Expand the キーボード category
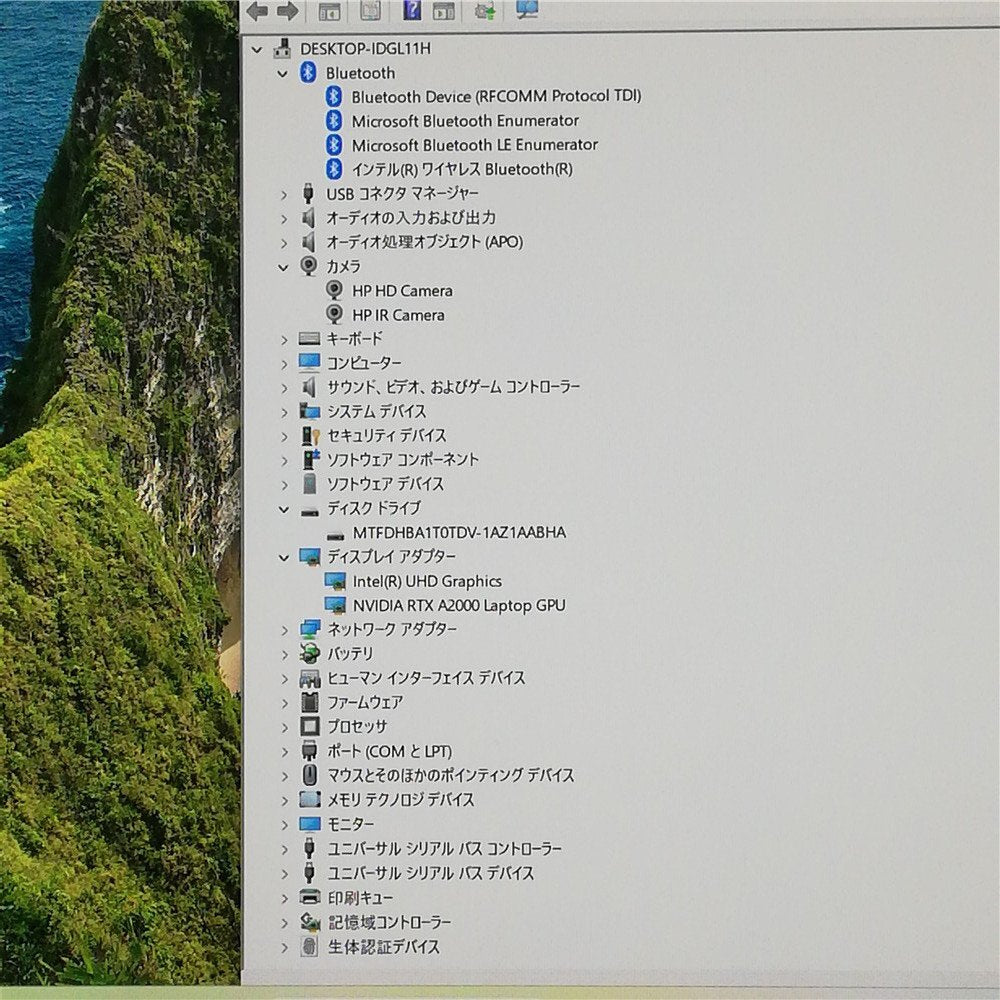 [x=285, y=338]
